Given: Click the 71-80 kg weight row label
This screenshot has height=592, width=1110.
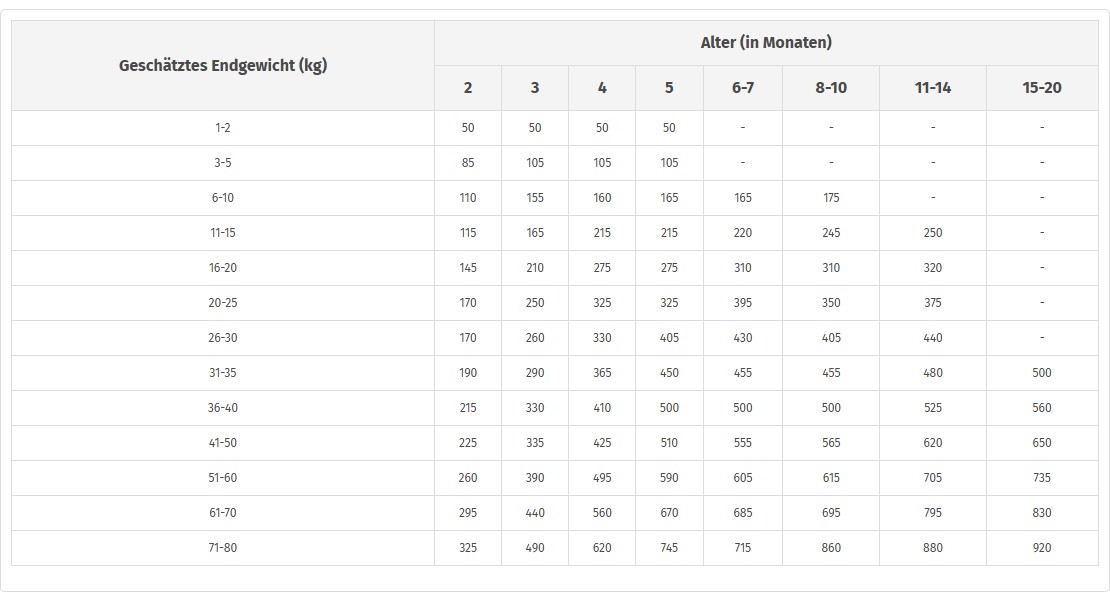Looking at the screenshot, I should [223, 548].
